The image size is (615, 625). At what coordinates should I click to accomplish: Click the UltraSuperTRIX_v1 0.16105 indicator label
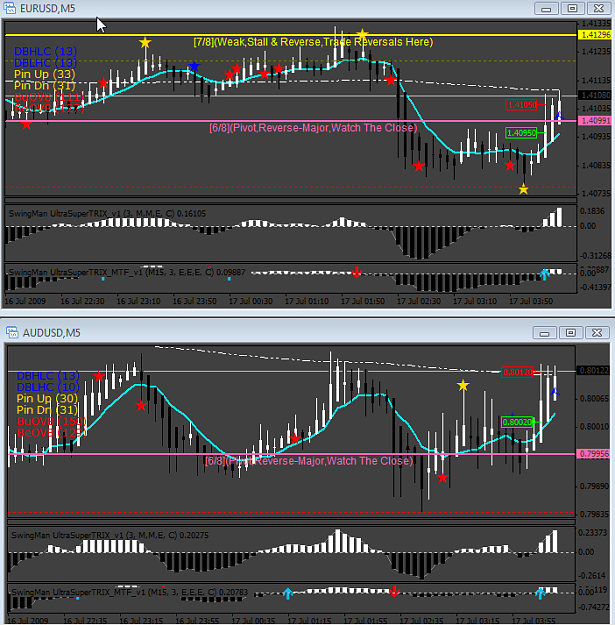click(x=107, y=214)
